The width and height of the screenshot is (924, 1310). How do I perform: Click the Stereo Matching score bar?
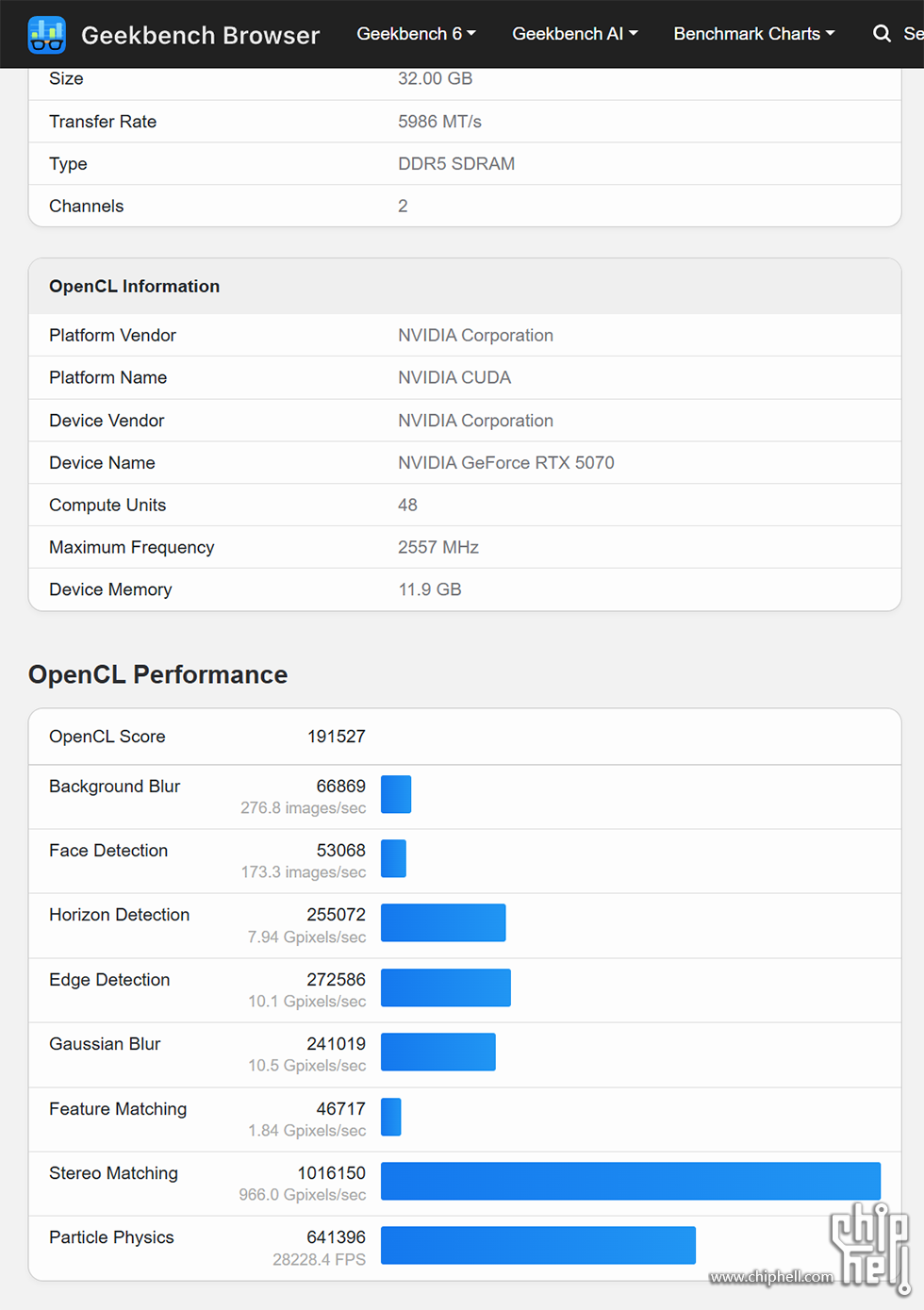tap(630, 1180)
